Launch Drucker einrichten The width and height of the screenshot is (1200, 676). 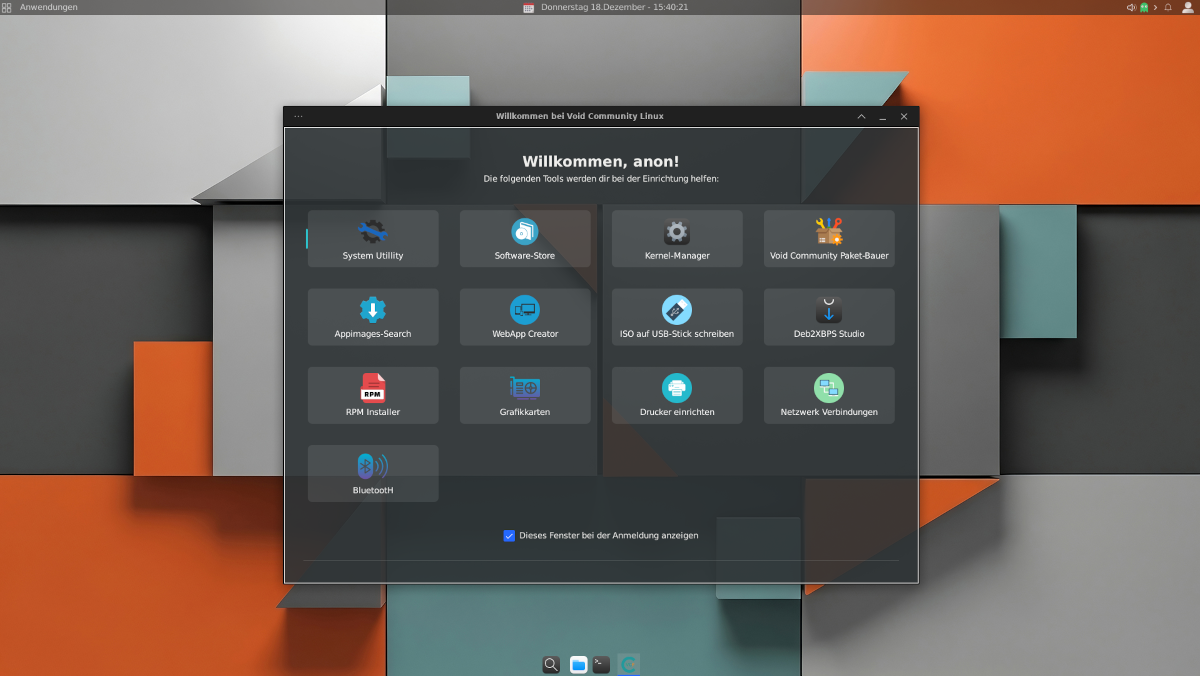tap(677, 395)
